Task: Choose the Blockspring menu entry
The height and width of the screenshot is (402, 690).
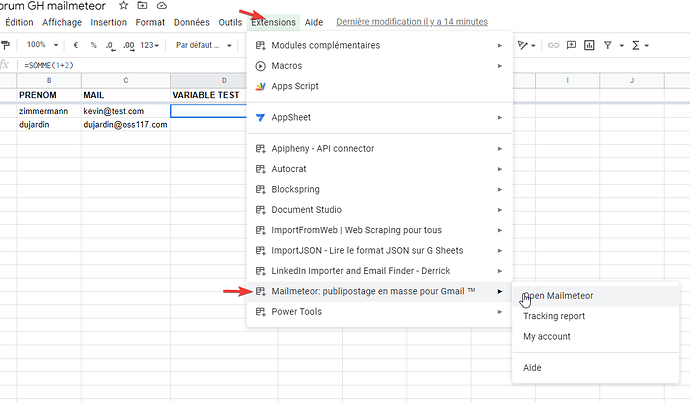Action: click(x=379, y=190)
